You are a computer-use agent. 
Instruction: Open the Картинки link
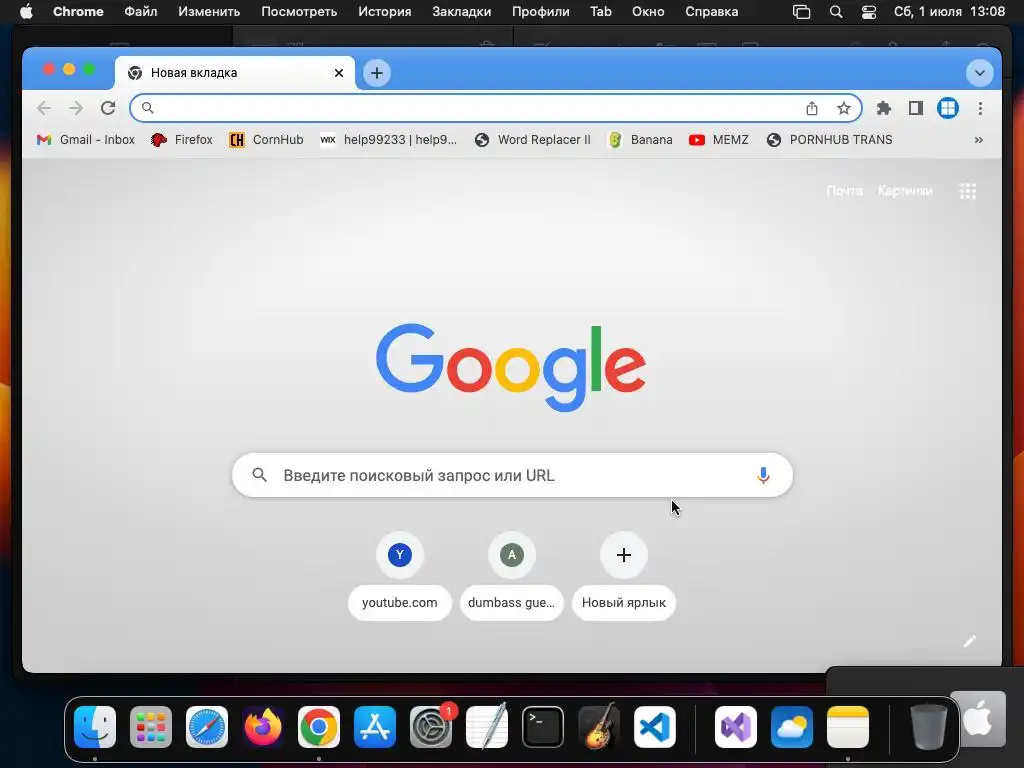(905, 191)
